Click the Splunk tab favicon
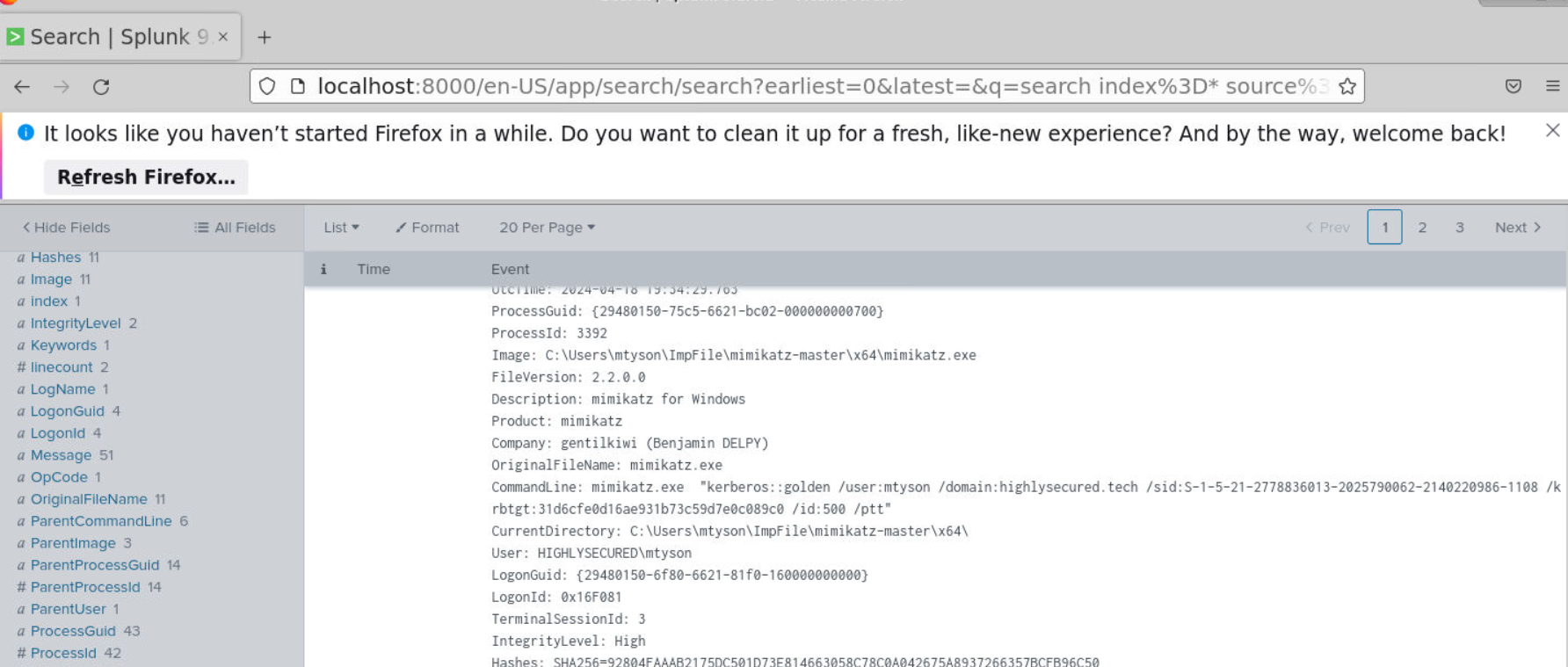 click(x=15, y=37)
